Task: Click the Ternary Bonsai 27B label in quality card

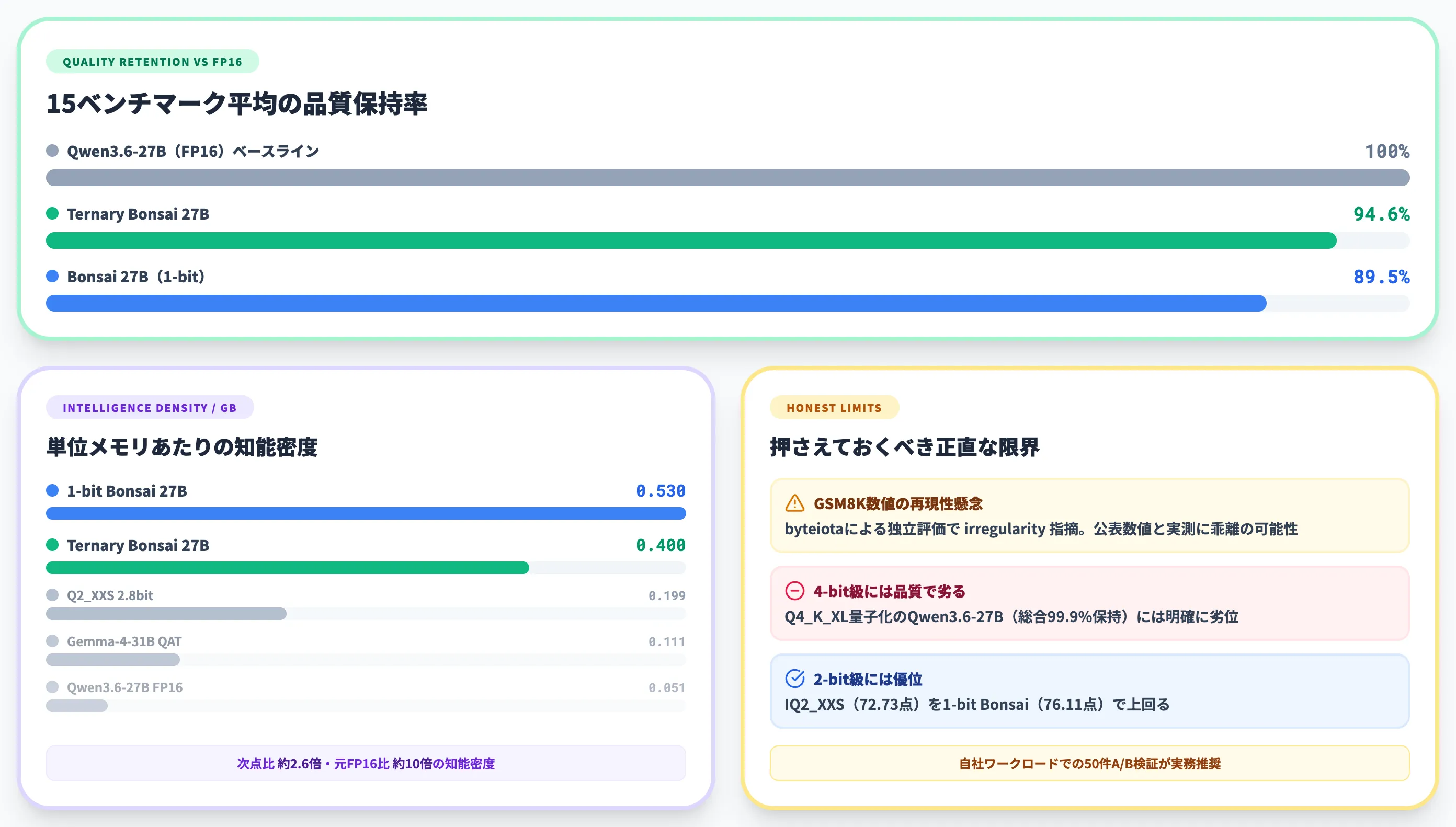Action: click(x=138, y=214)
